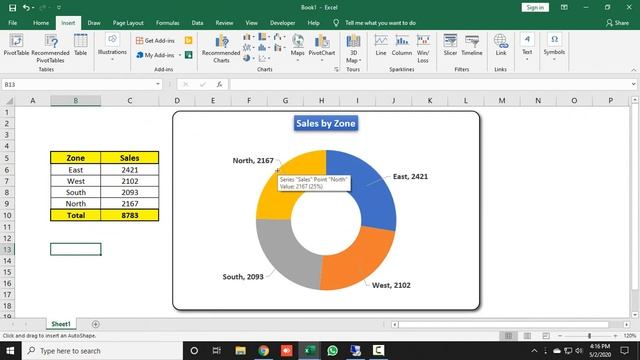Switch to the Home tab
This screenshot has width=640, height=360.
point(41,23)
